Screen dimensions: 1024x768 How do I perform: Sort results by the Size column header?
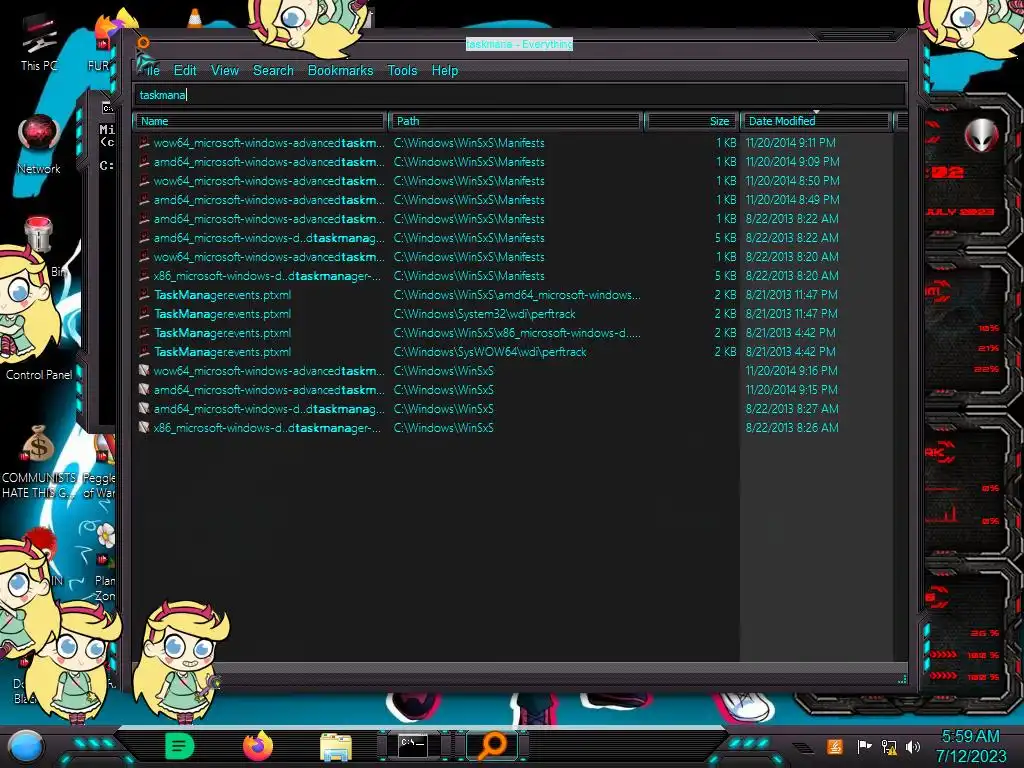tap(692, 121)
